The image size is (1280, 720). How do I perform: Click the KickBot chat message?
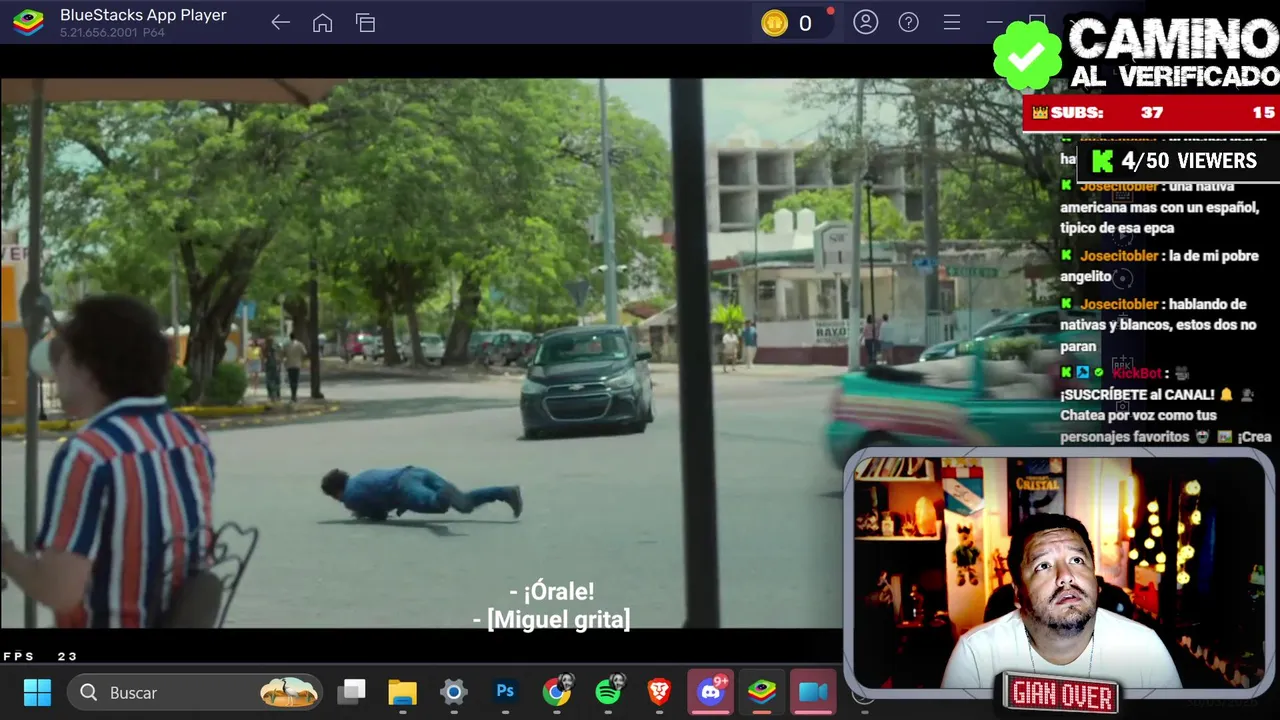pos(1165,405)
